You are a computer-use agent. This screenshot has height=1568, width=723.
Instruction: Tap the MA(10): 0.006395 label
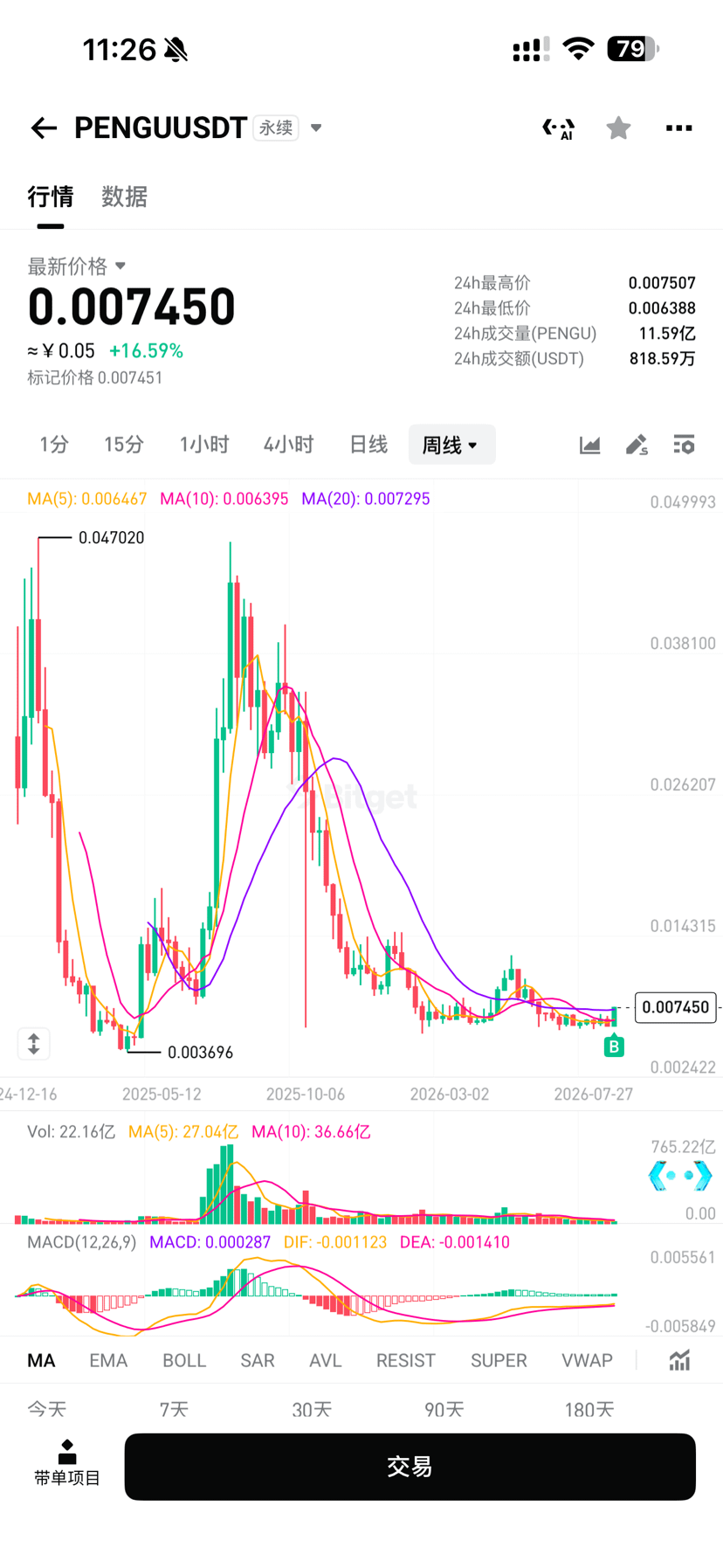tap(224, 499)
